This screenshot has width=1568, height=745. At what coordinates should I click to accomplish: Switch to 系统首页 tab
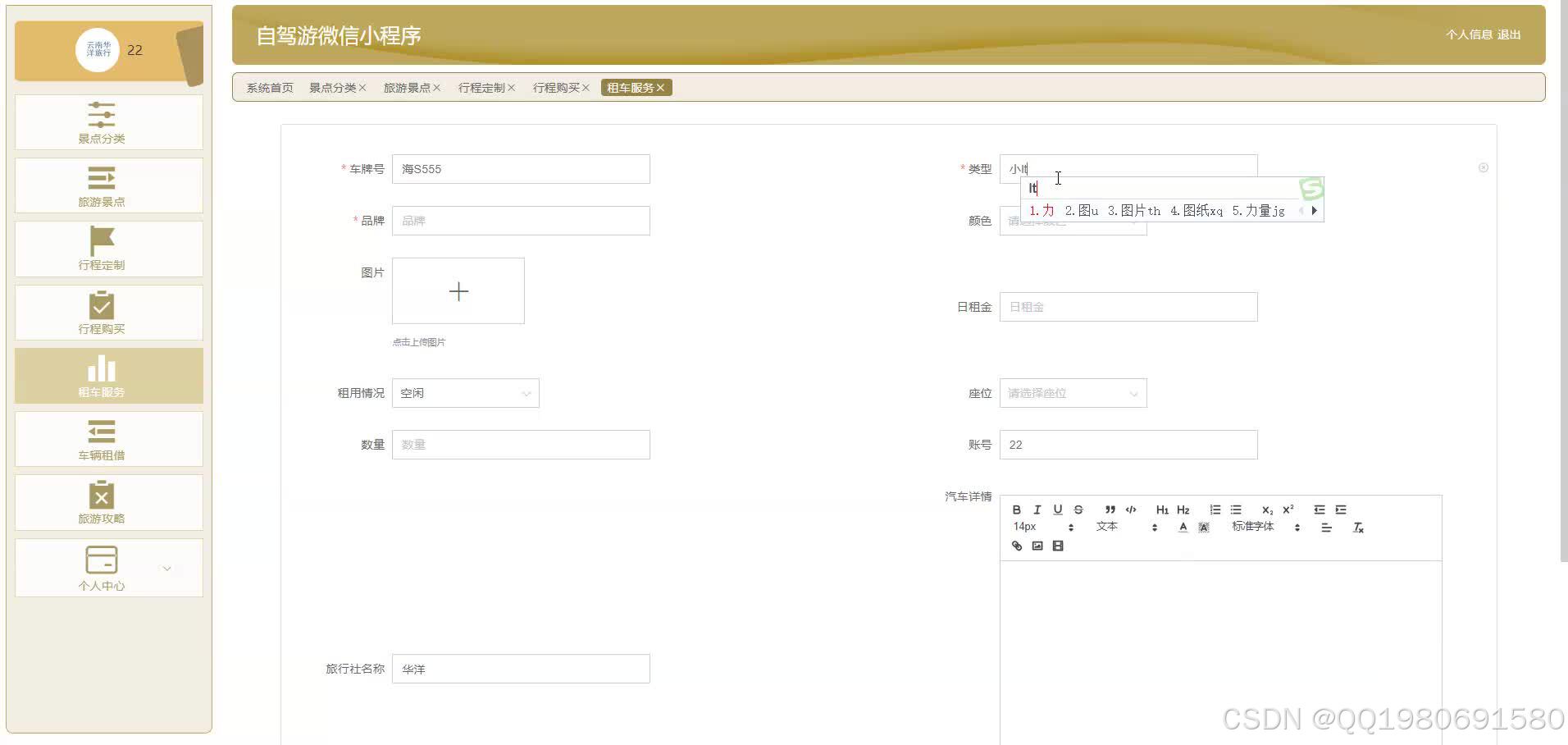[270, 88]
